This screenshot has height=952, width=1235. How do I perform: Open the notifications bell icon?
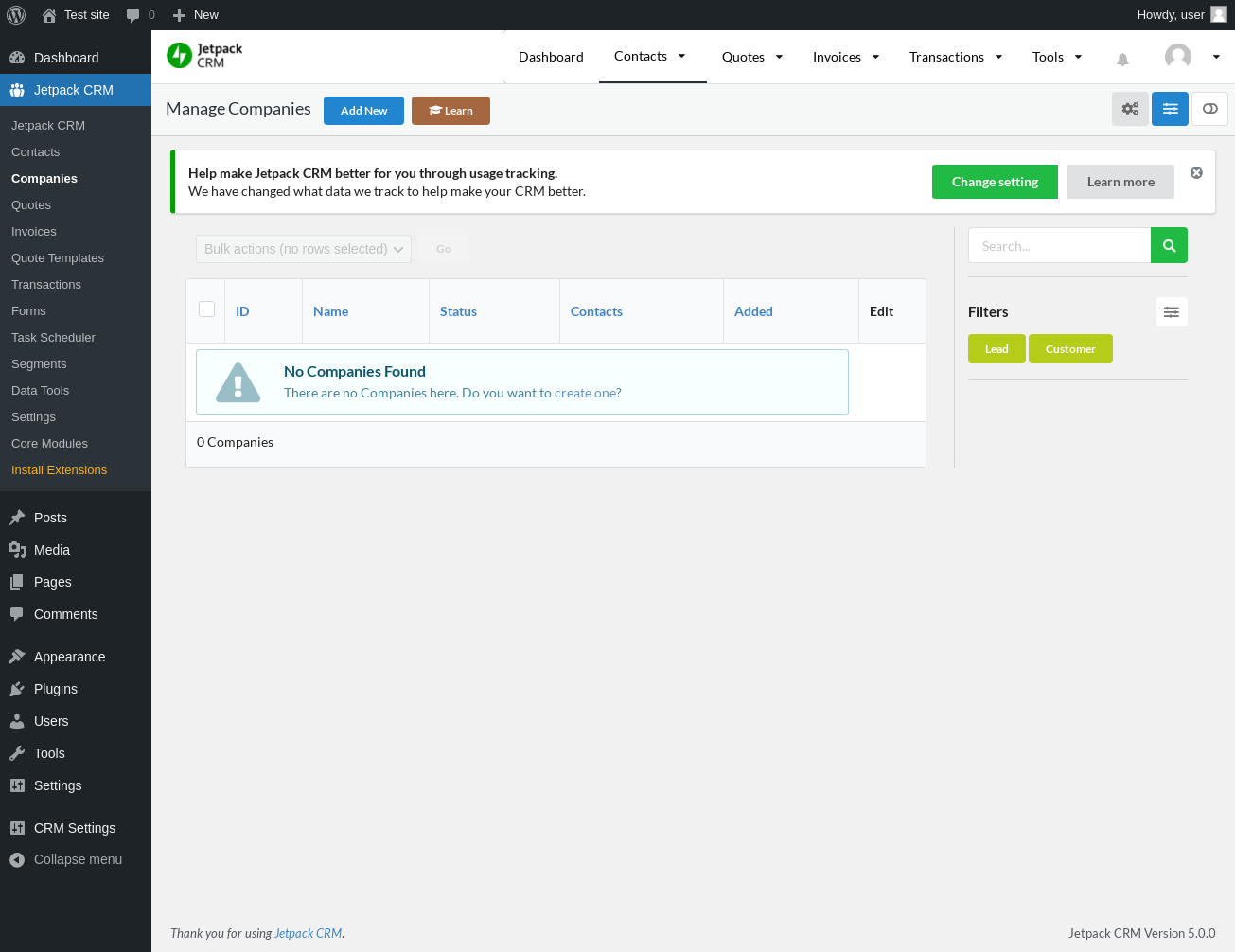(1122, 59)
